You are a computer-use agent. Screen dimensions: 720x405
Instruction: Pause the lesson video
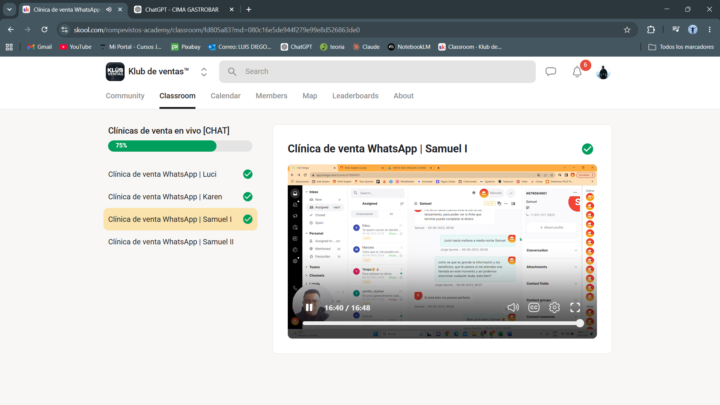point(309,308)
